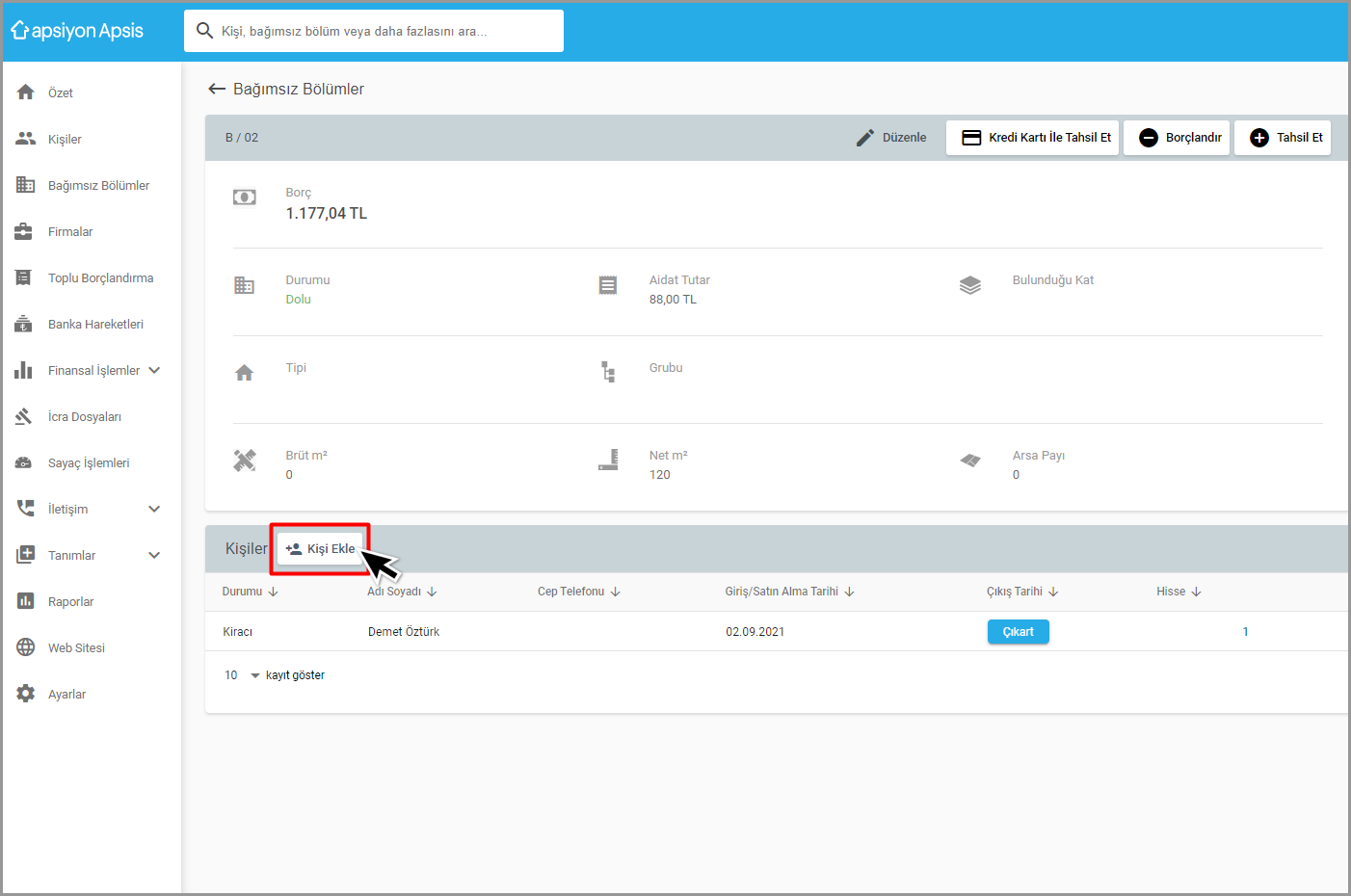Sort by Giriş/Satın Alma Tarihi column

(x=790, y=592)
